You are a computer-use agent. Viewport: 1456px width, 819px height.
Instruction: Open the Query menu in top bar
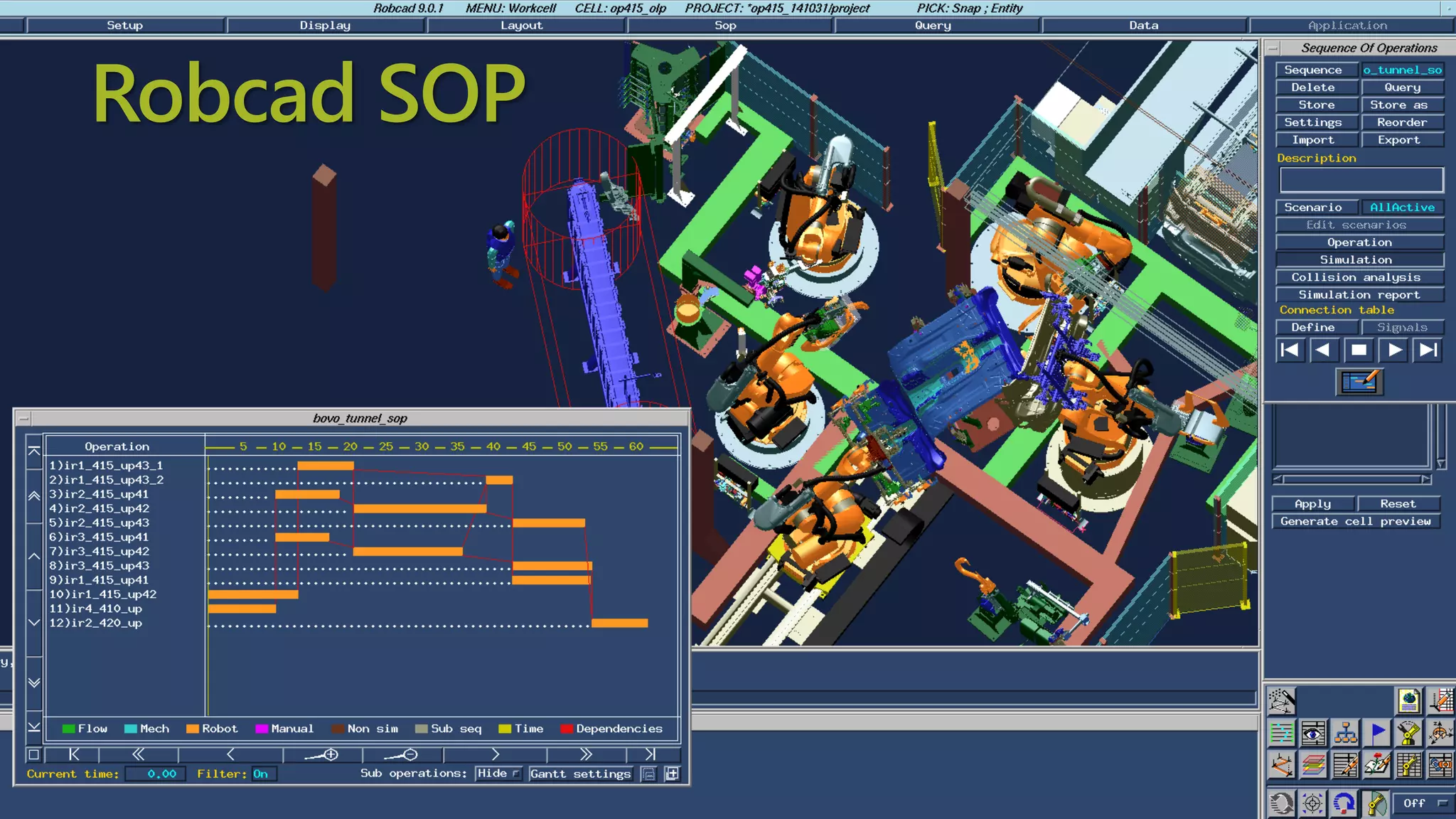coord(933,25)
